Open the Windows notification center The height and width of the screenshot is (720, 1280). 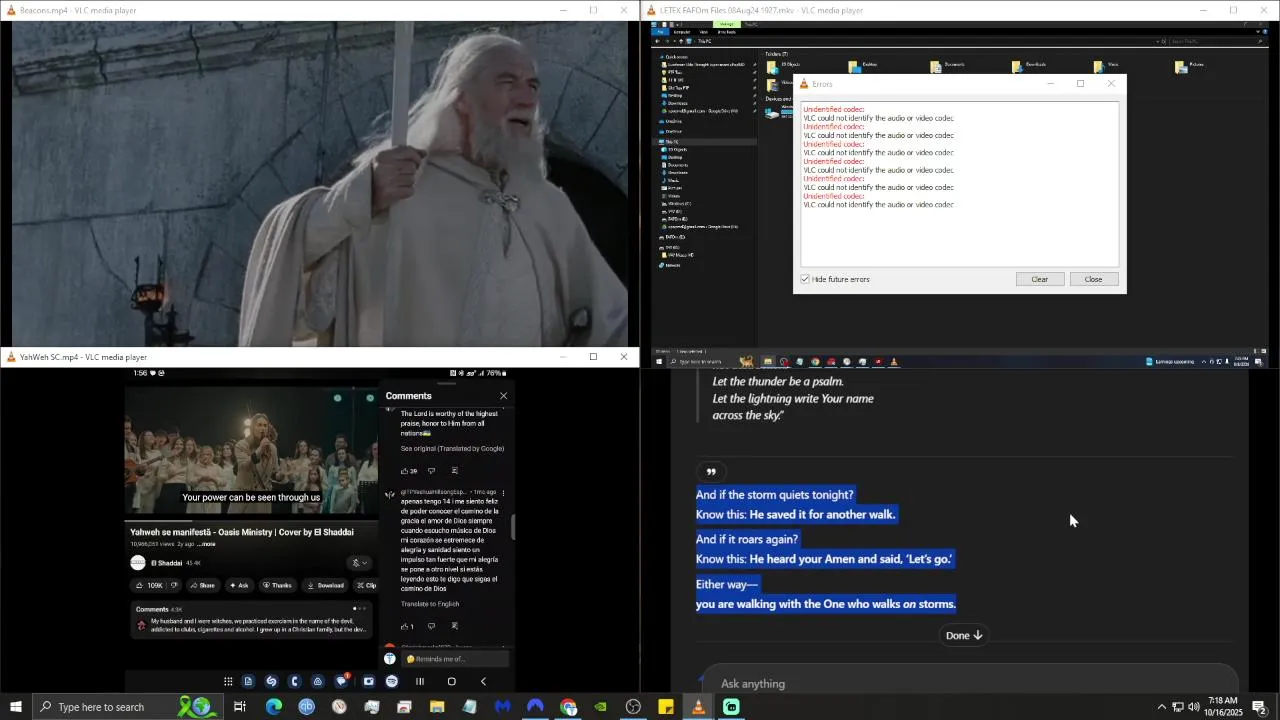1260,707
